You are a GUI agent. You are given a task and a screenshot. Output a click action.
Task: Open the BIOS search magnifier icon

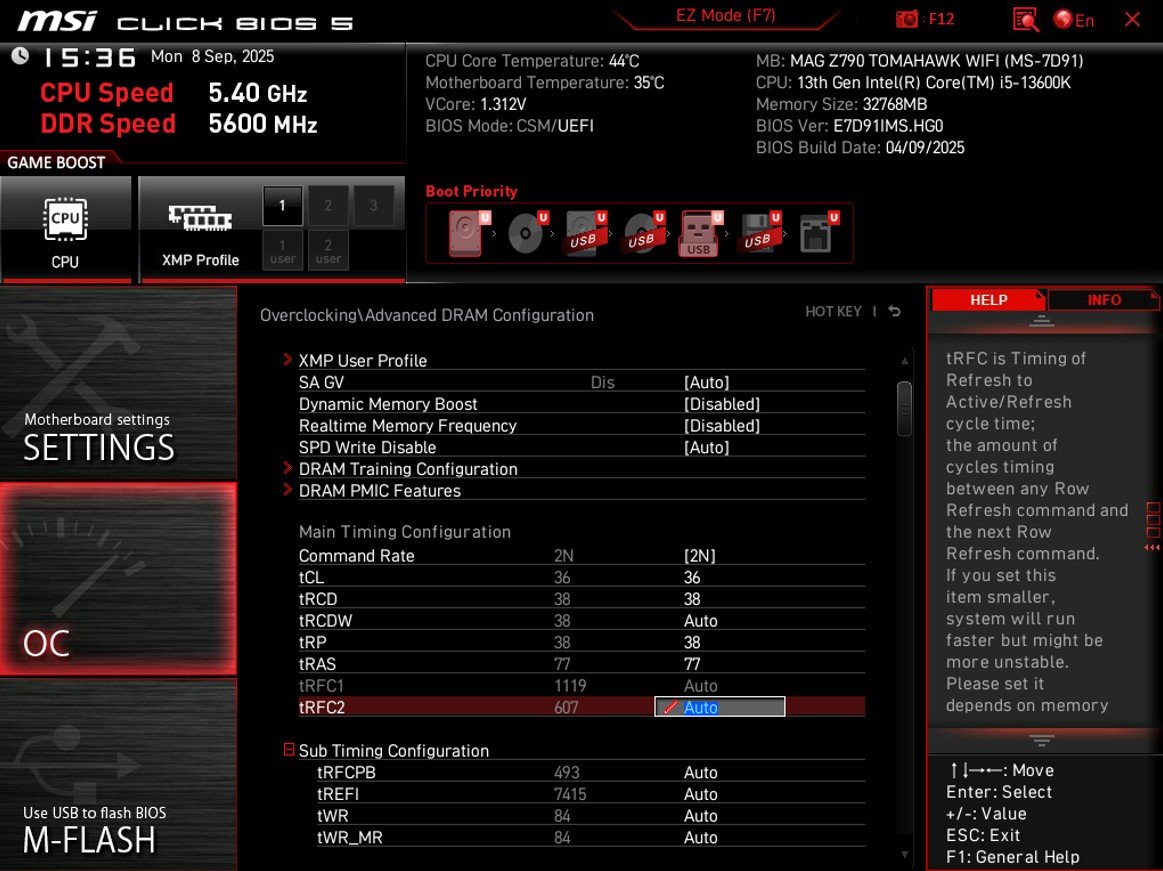[x=1026, y=20]
